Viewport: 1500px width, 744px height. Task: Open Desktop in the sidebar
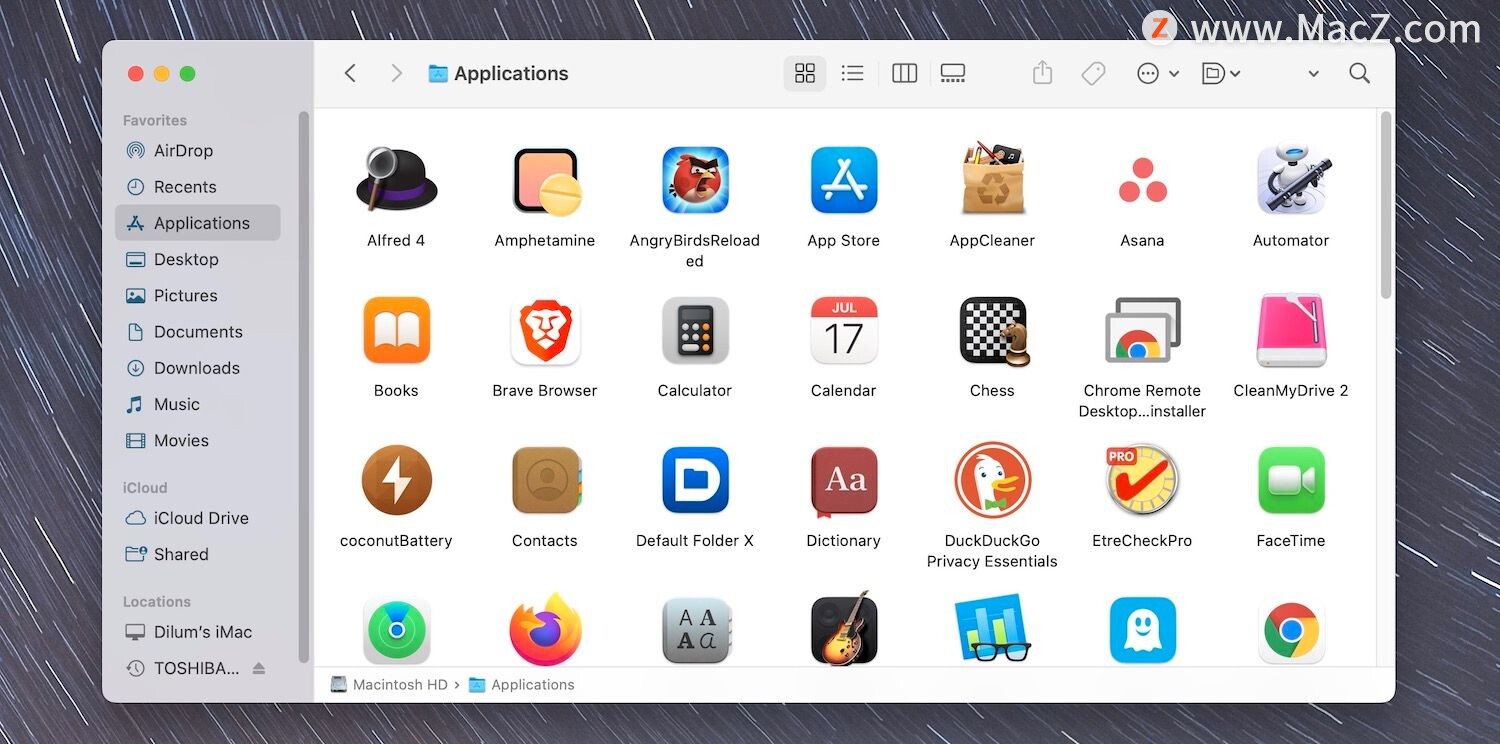point(198,259)
